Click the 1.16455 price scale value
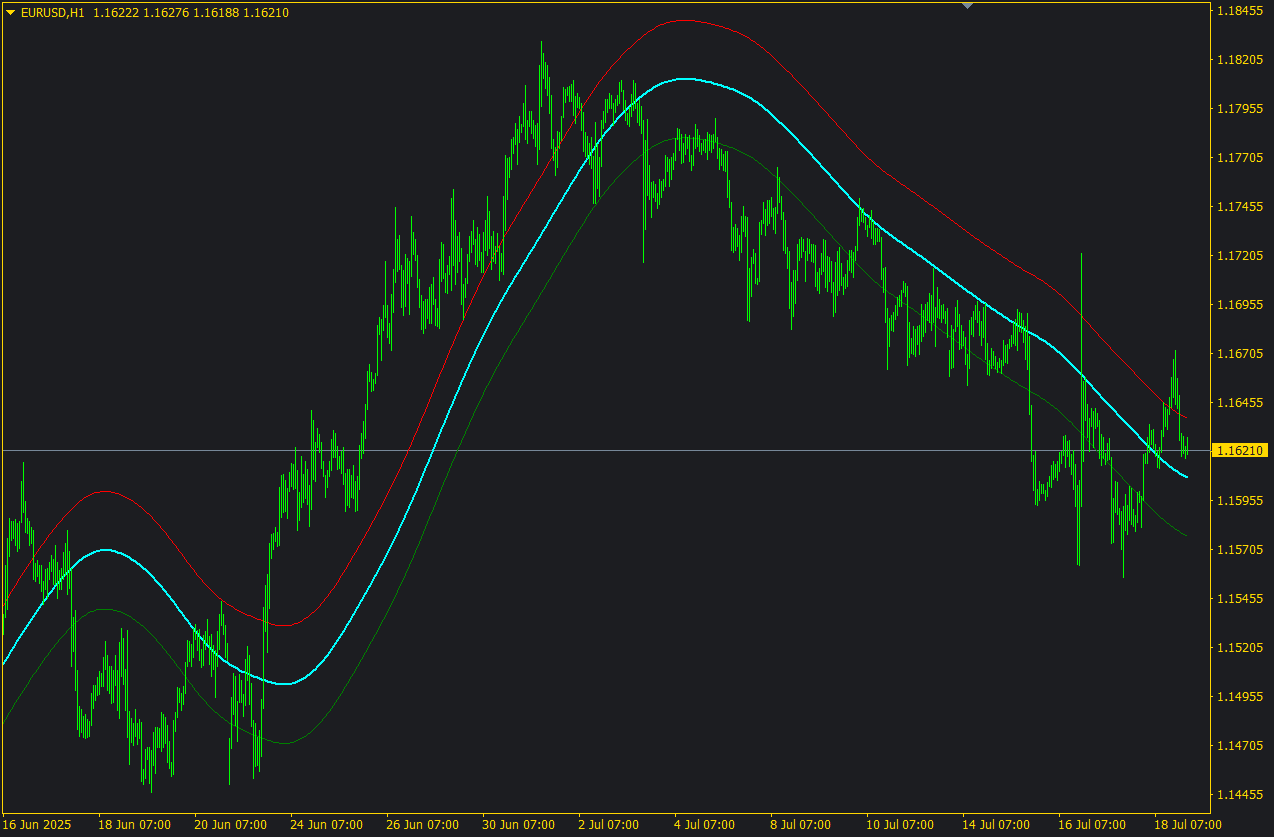 [x=1240, y=402]
